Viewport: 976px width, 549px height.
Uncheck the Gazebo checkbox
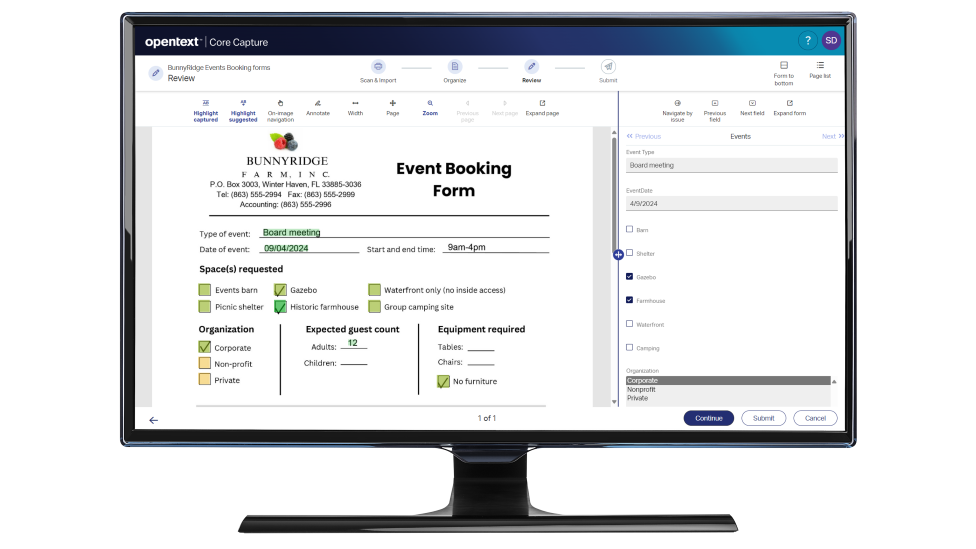coord(629,276)
